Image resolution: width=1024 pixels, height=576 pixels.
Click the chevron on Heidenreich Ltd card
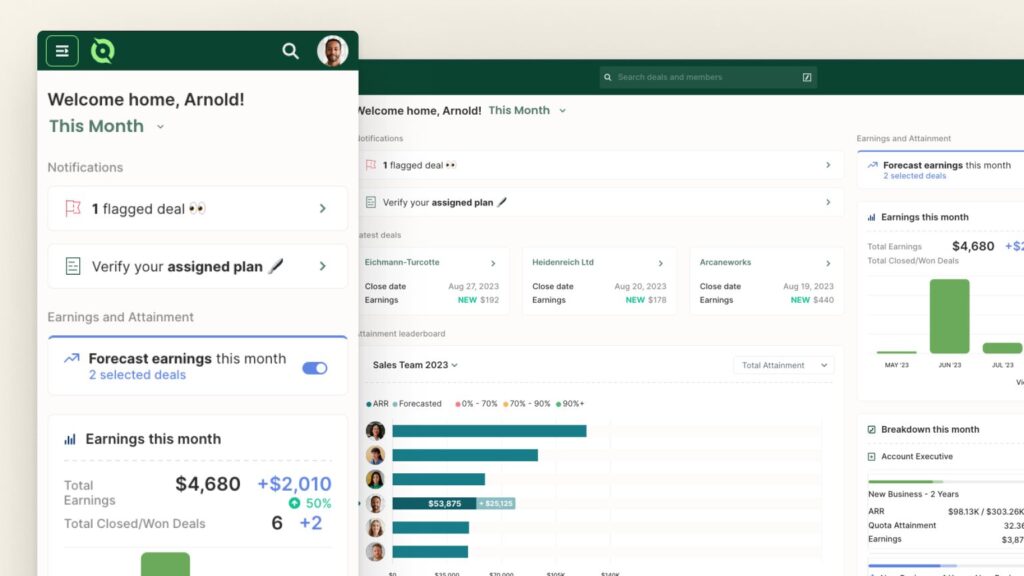[660, 263]
